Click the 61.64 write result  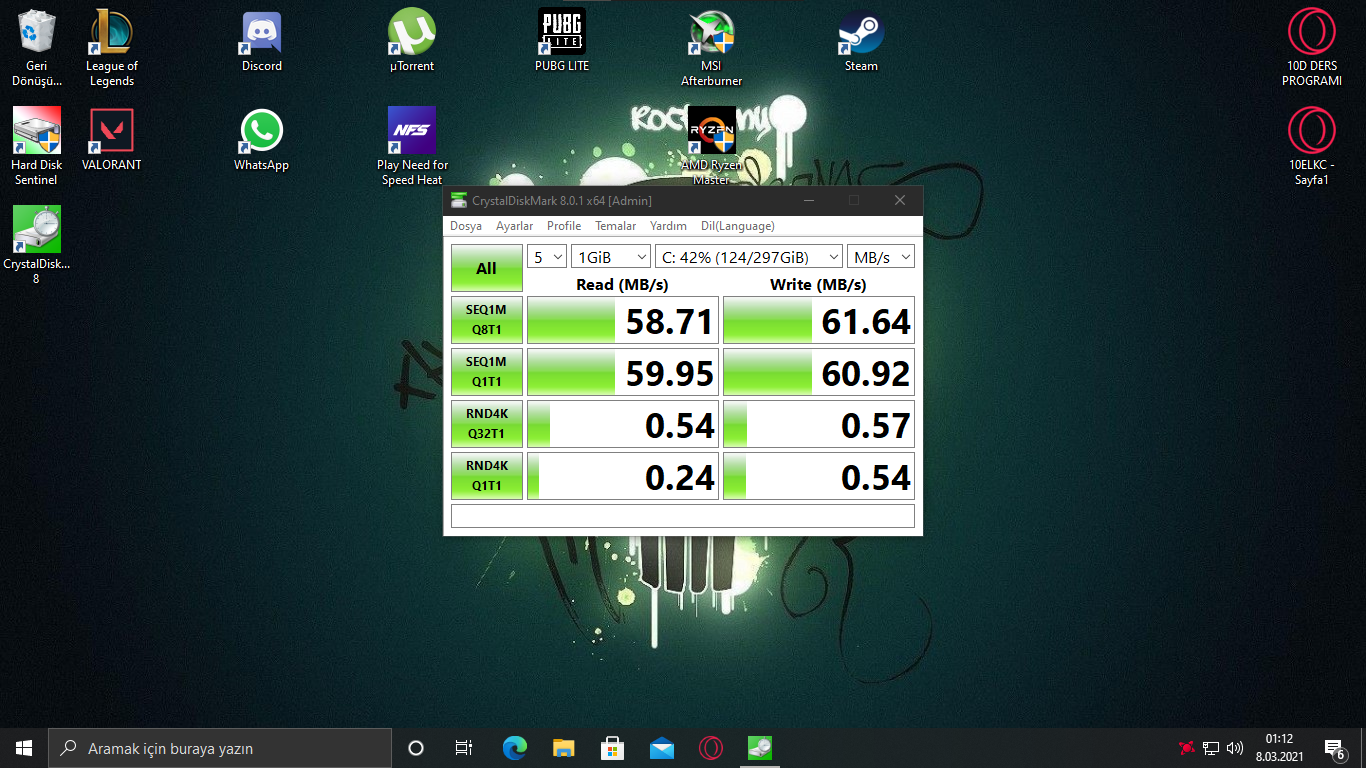point(819,320)
